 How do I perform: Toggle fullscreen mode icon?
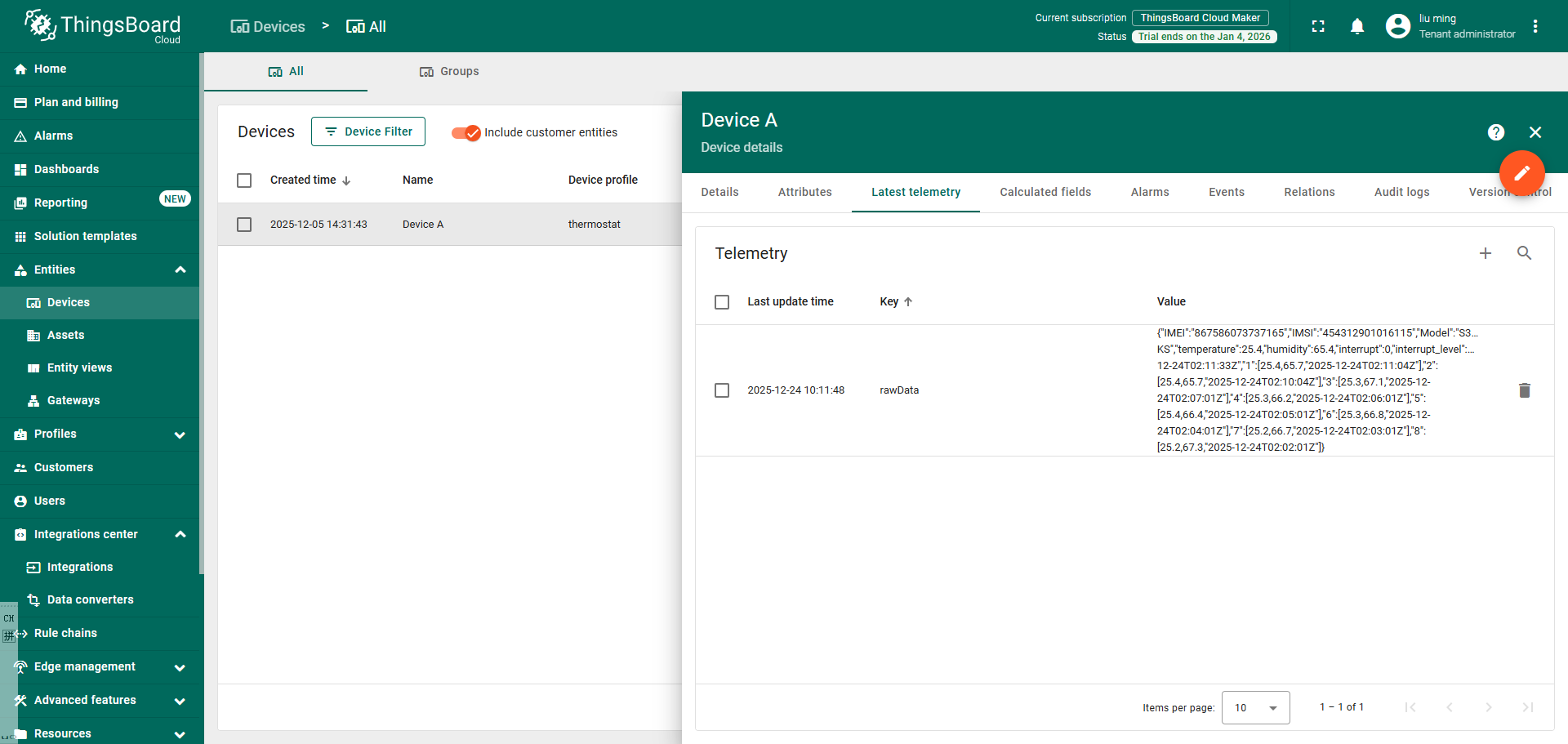(1318, 26)
